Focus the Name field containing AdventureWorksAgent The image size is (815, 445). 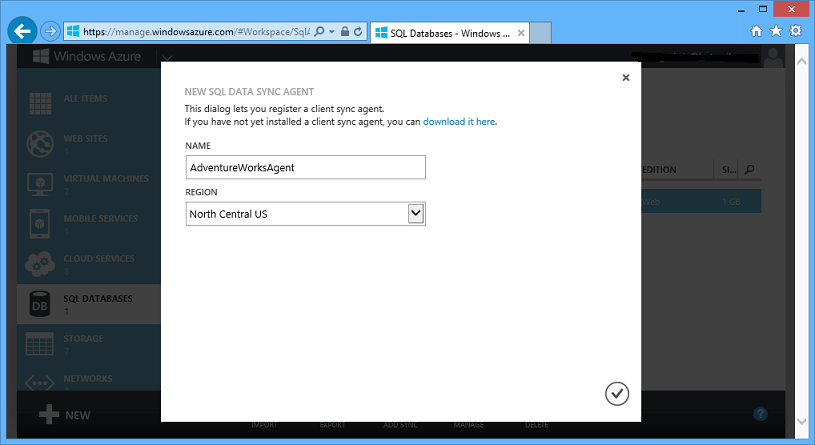click(306, 167)
